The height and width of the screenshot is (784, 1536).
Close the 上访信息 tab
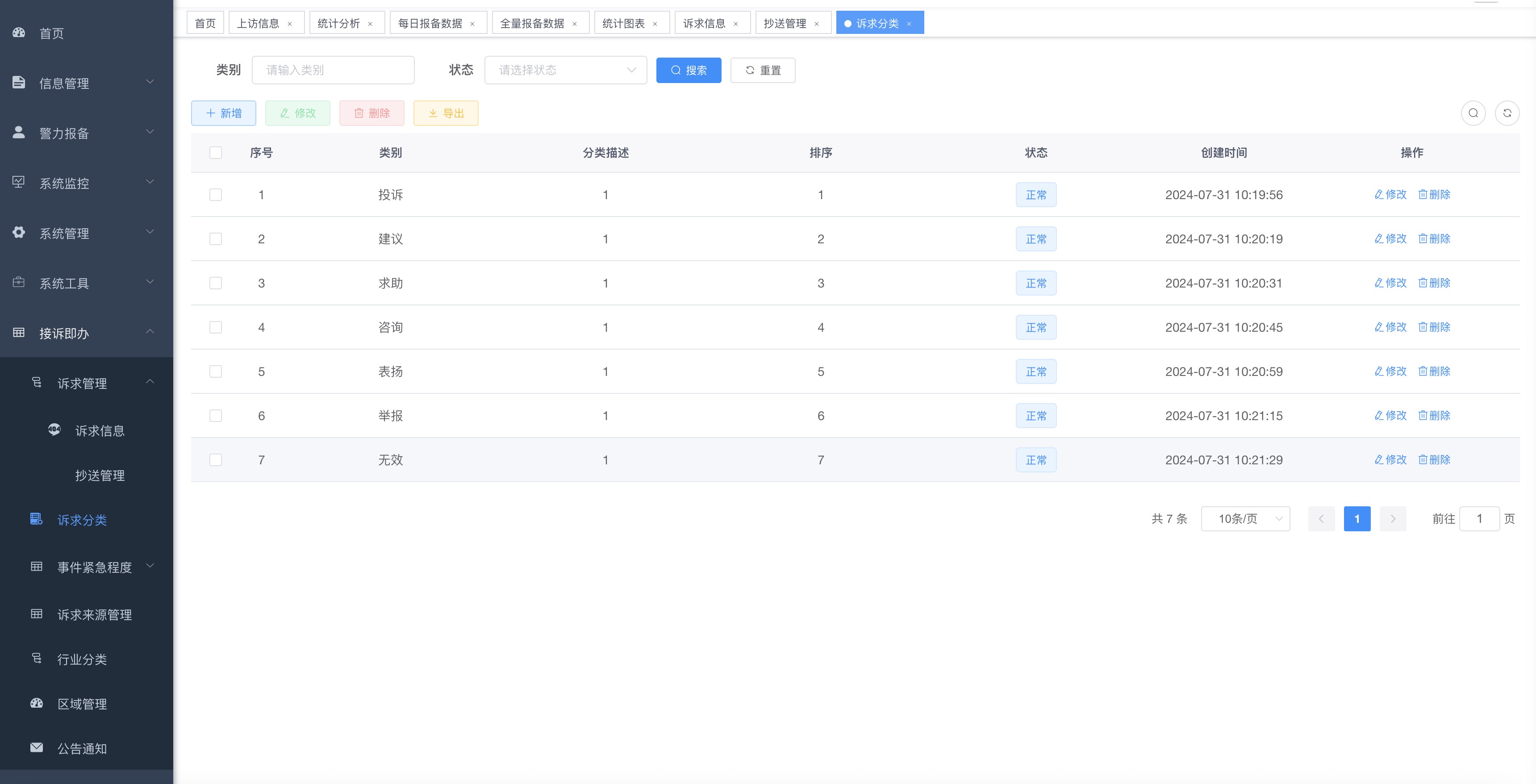coord(290,24)
